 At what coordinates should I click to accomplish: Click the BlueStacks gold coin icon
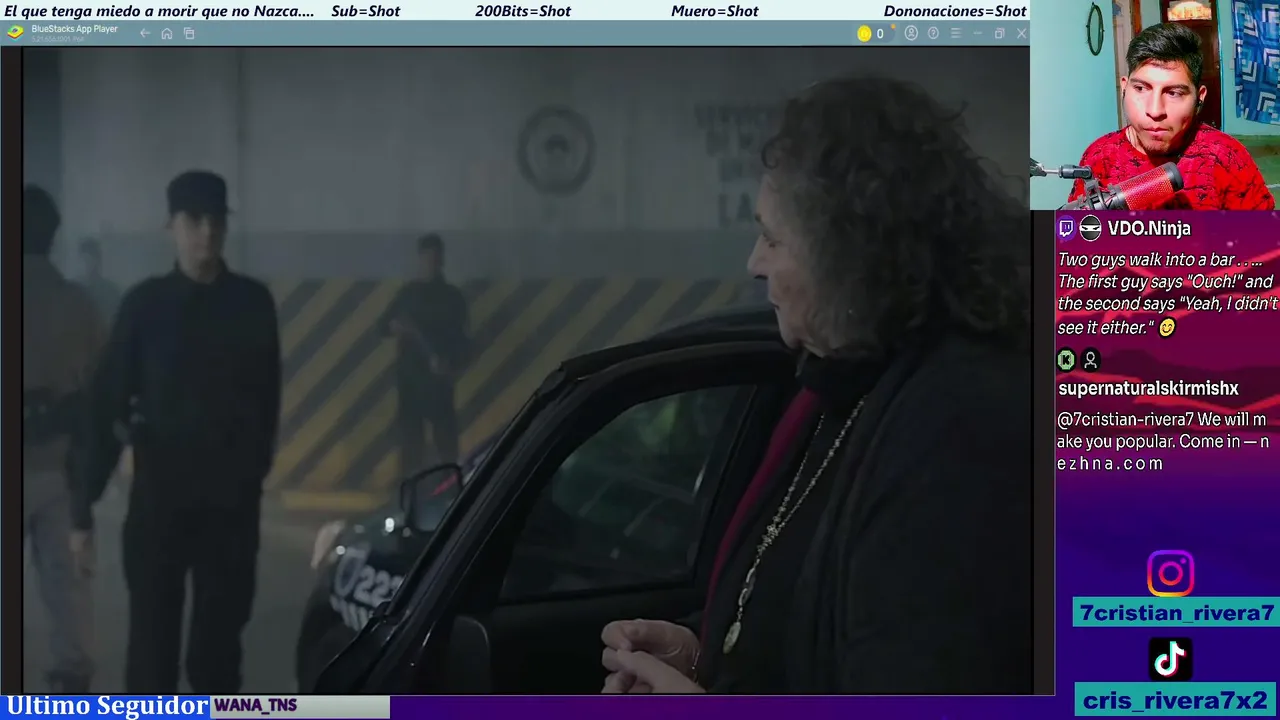(x=864, y=33)
